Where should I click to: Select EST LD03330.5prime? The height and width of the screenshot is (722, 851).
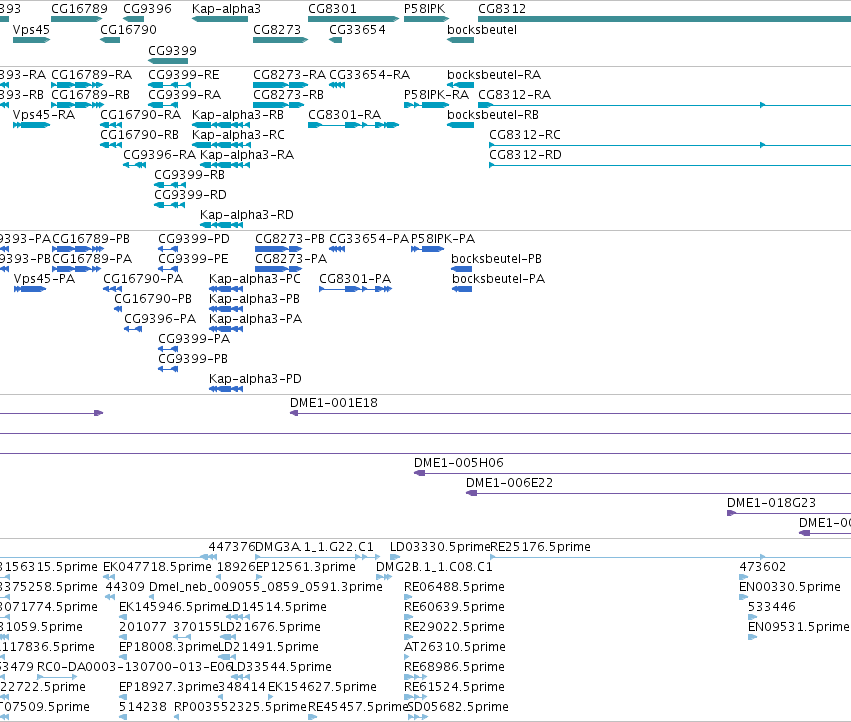point(395,557)
